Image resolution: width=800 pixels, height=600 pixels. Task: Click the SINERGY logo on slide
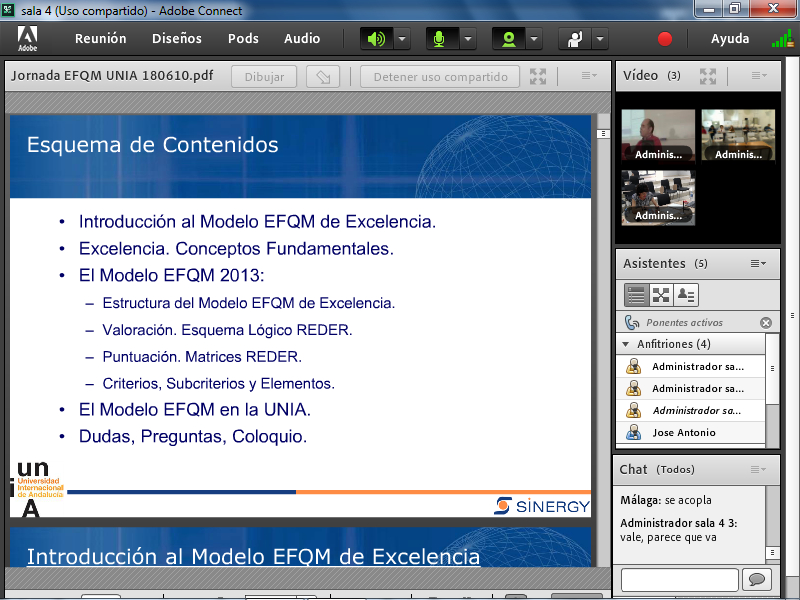tap(542, 506)
